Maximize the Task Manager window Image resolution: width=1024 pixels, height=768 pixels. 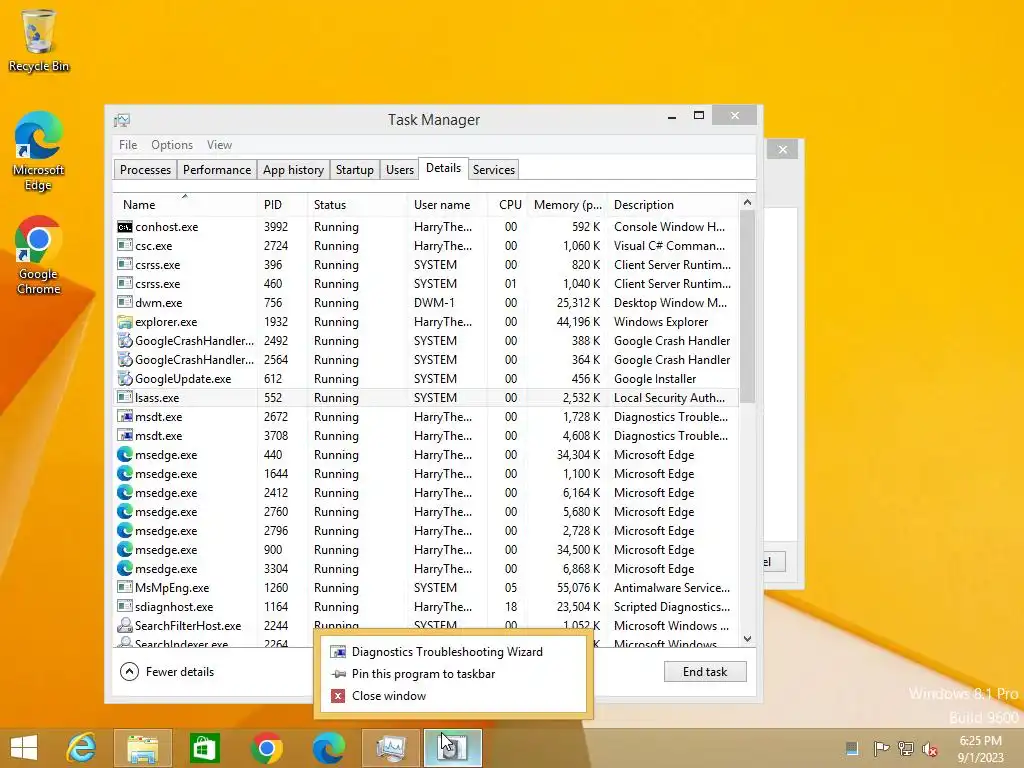(x=698, y=116)
